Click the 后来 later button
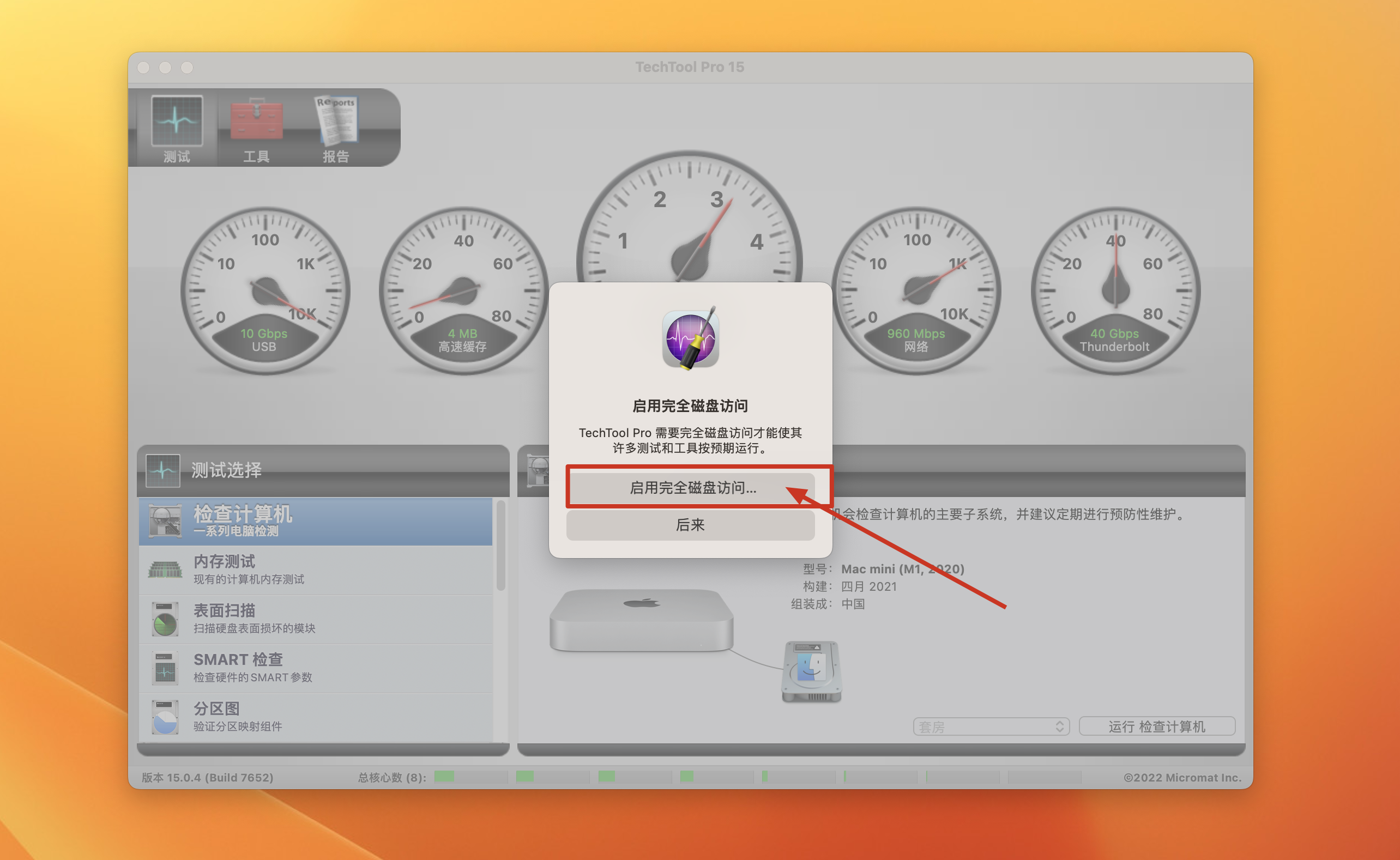The image size is (1400, 860). tap(690, 524)
